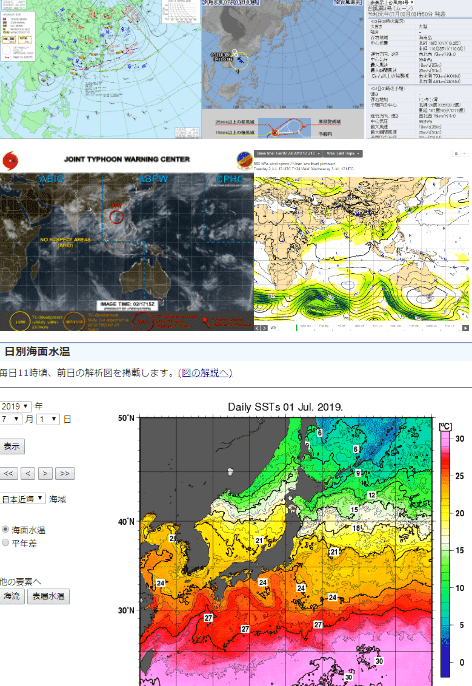Viewport: 472px width, 686px height.
Task: Click the orange MEDIUM circle legend icon
Action: coord(74,321)
